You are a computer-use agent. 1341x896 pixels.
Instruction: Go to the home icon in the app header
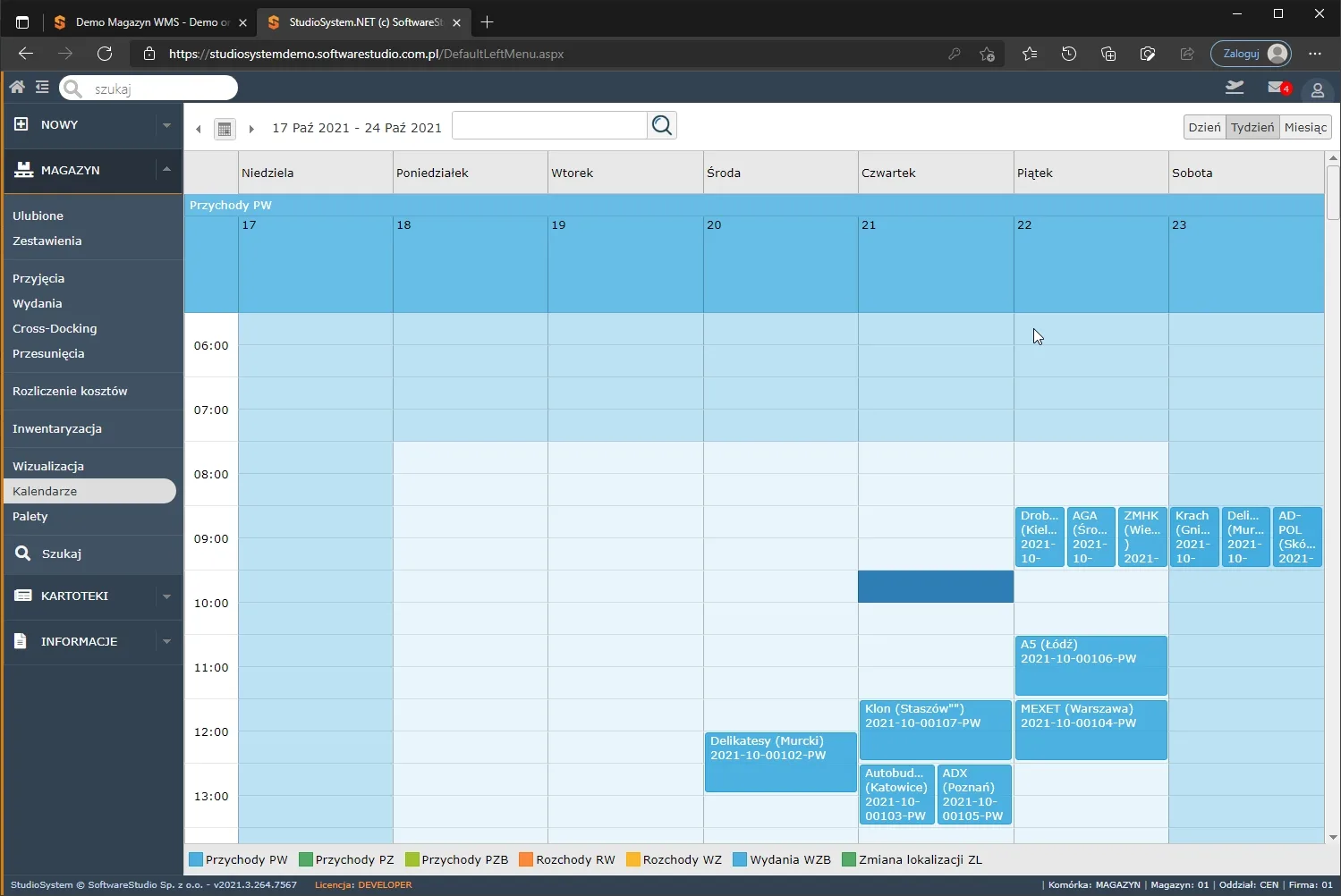(17, 87)
